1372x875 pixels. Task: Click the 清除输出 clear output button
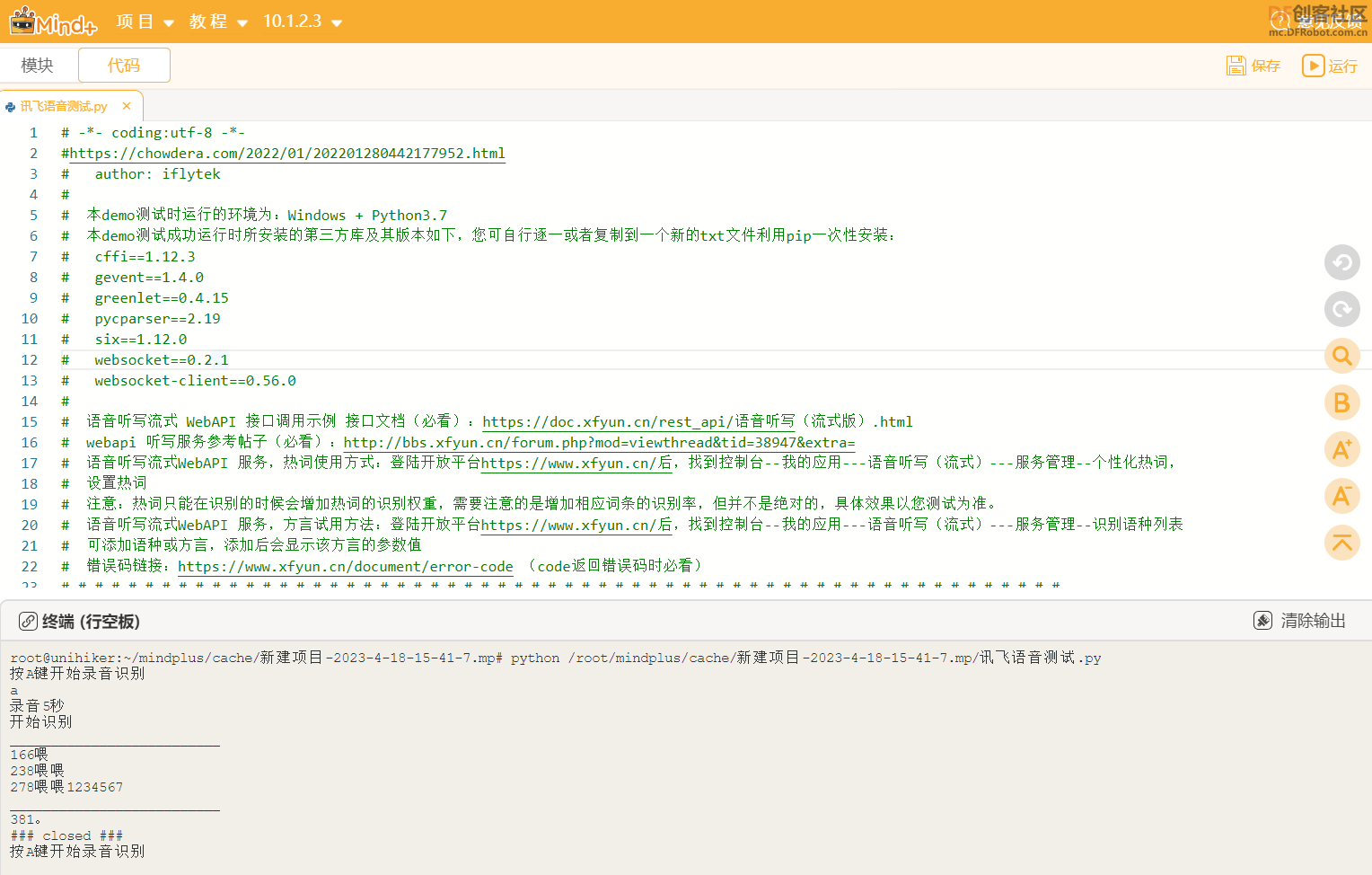[1299, 621]
